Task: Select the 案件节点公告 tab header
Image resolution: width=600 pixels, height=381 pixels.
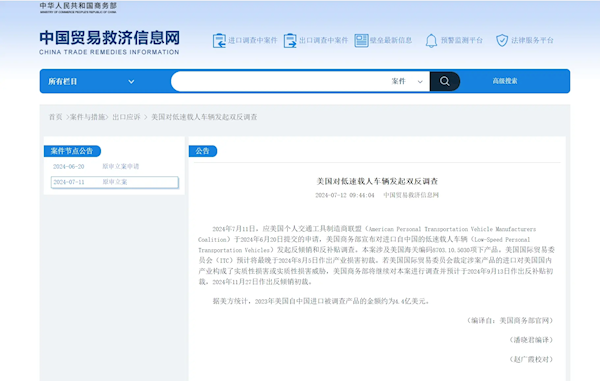Action: [72, 151]
